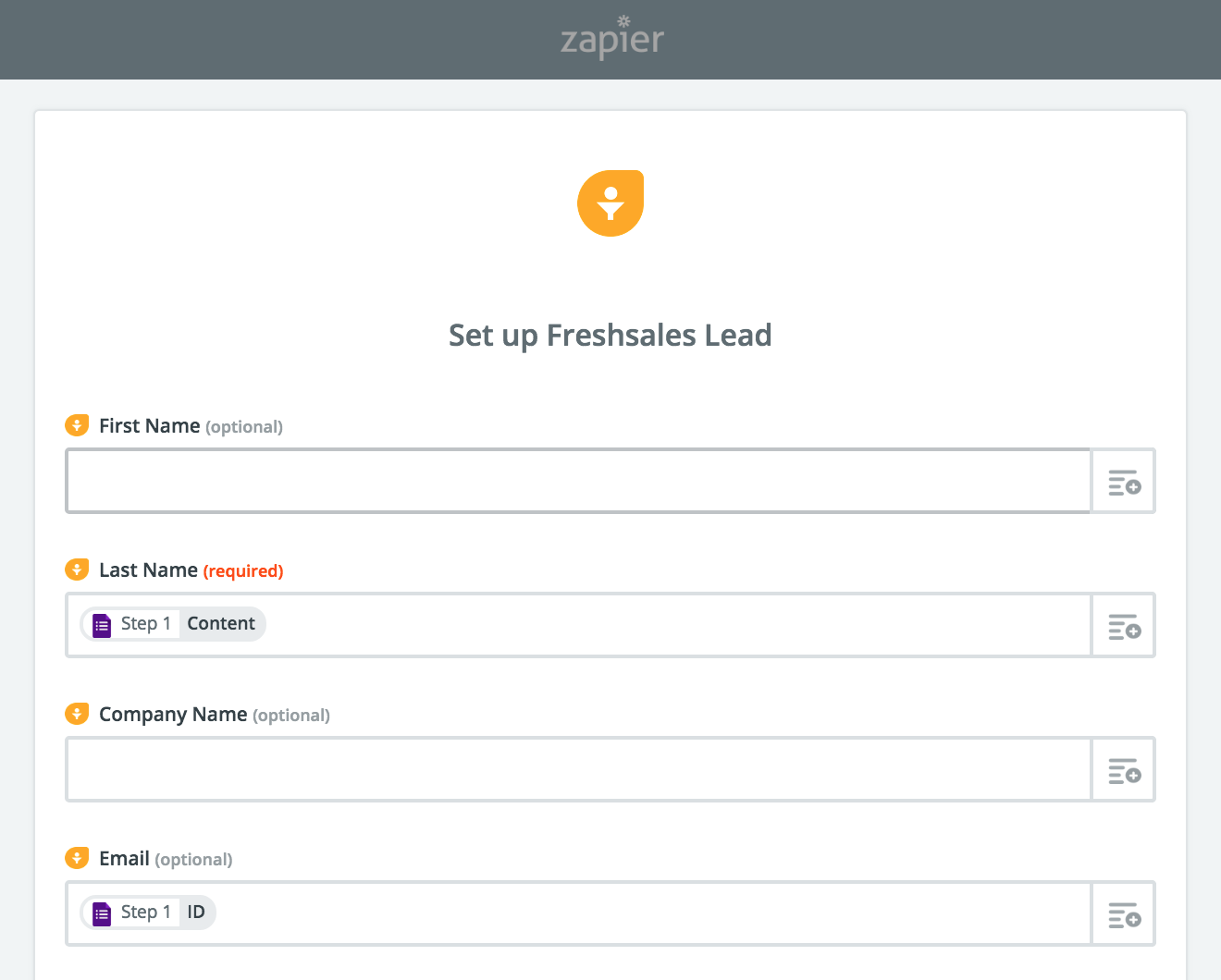Screen dimensions: 1221x980
Task: Click the large orange Freshsales logo
Action: tap(610, 203)
